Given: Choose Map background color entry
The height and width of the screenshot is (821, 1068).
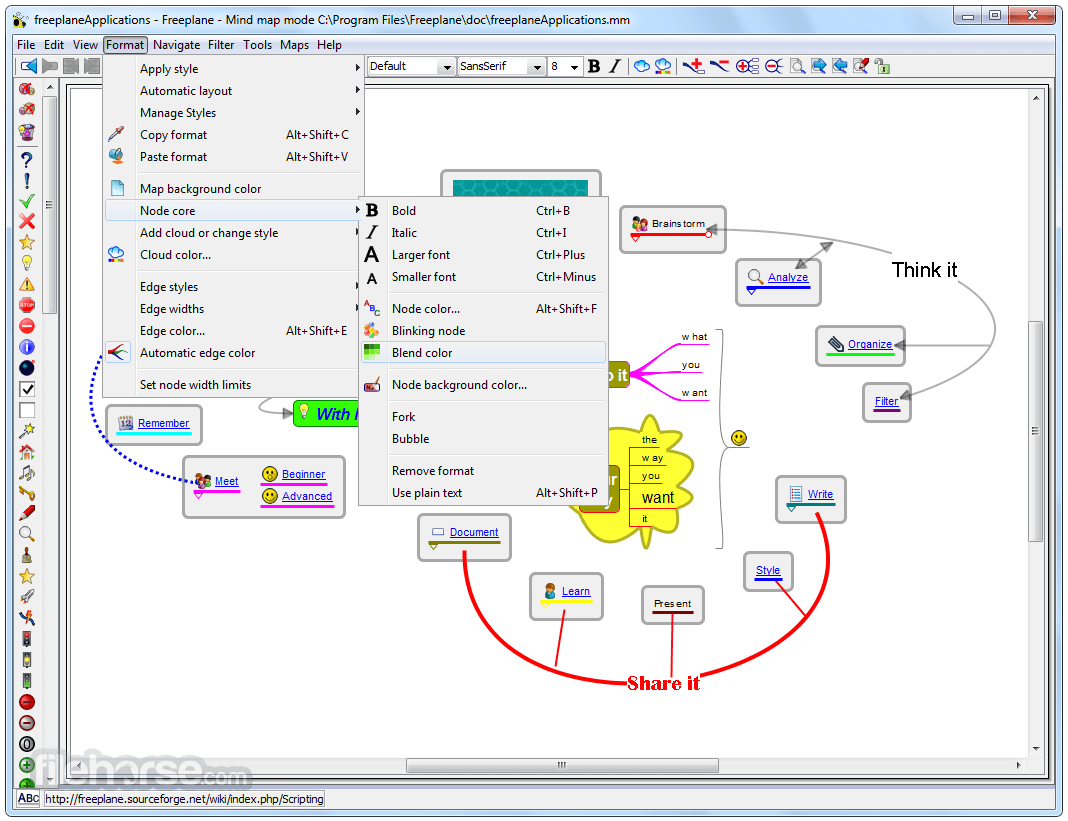Looking at the screenshot, I should (234, 189).
